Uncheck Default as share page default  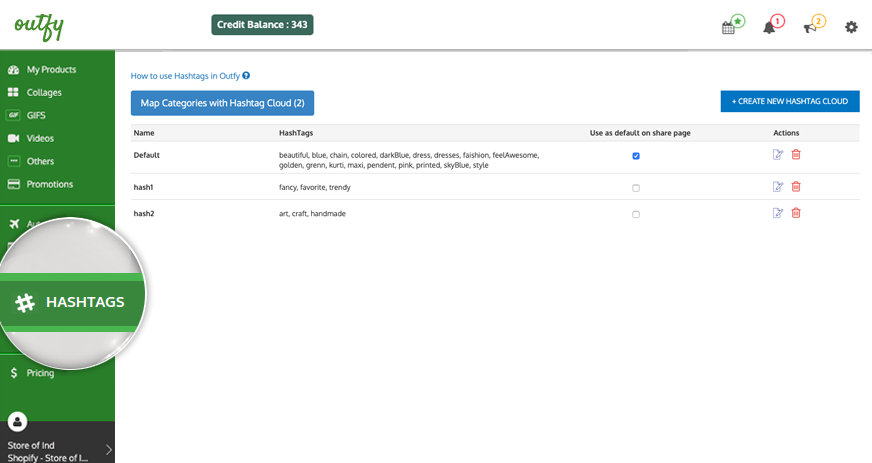(636, 156)
